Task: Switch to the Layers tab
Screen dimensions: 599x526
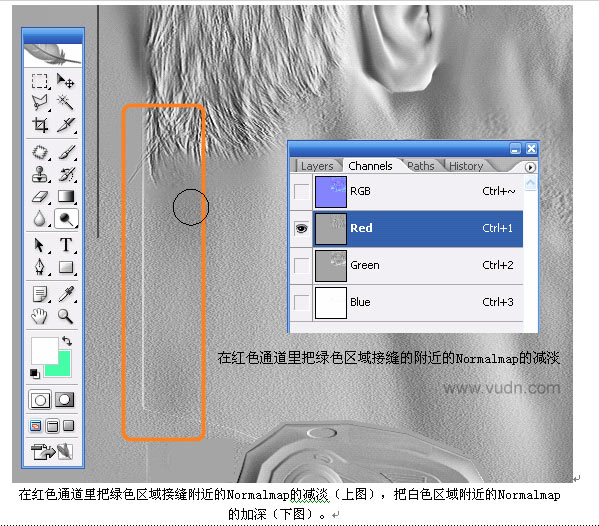Action: [317, 166]
